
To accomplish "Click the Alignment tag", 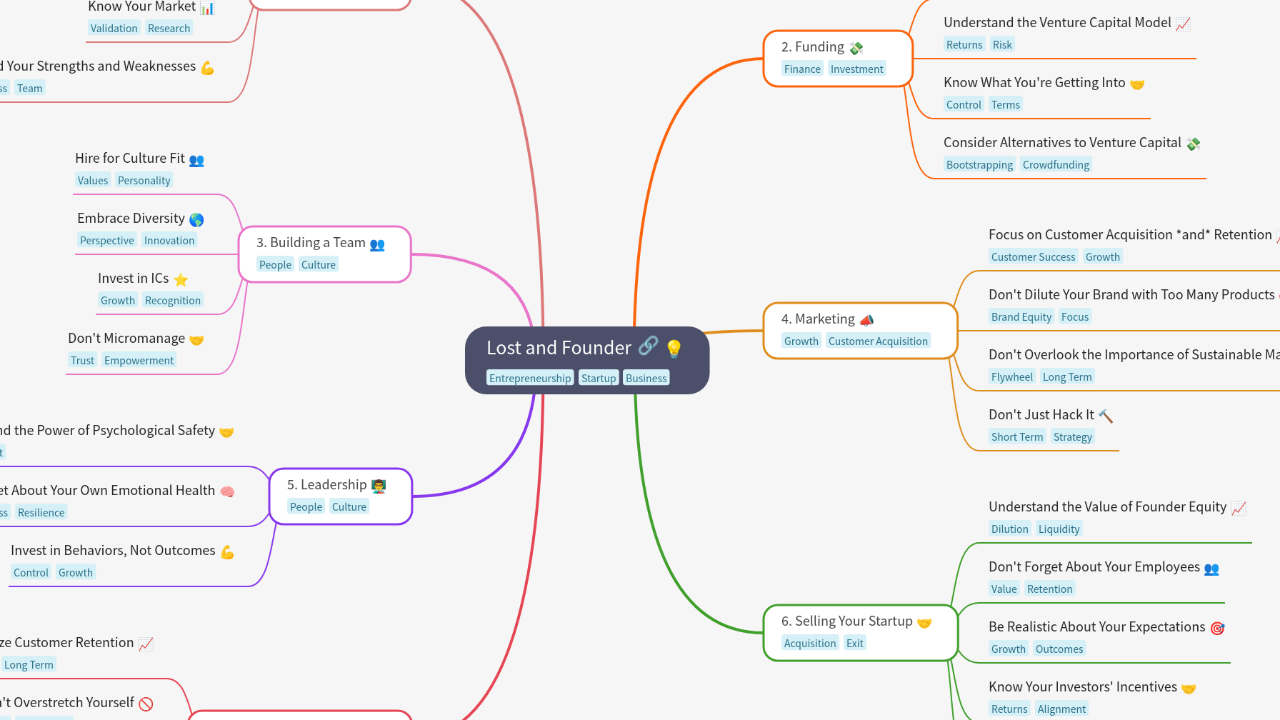I will pyautogui.click(x=1061, y=709).
